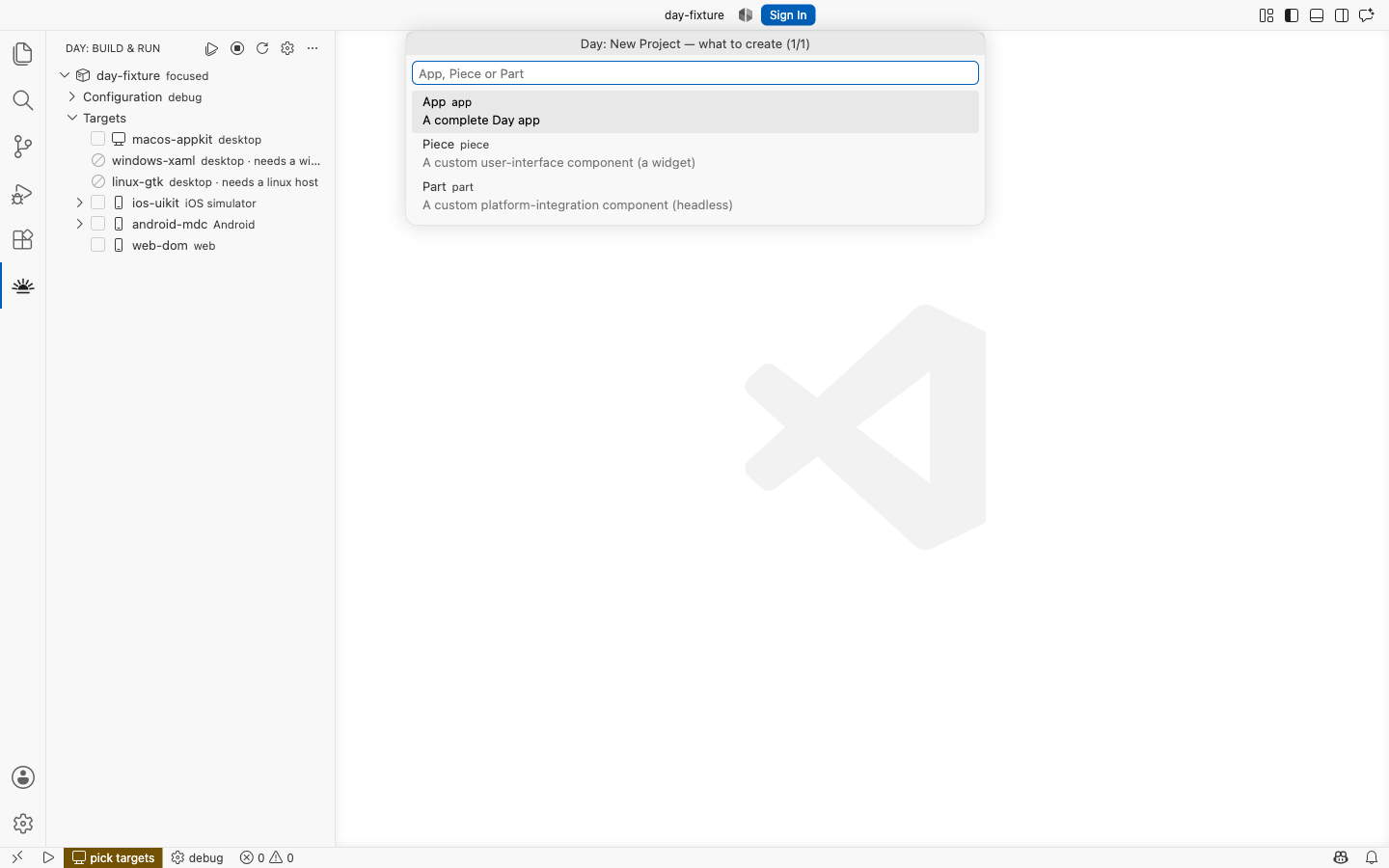
Task: Click debug configuration in status bar
Action: [x=198, y=857]
